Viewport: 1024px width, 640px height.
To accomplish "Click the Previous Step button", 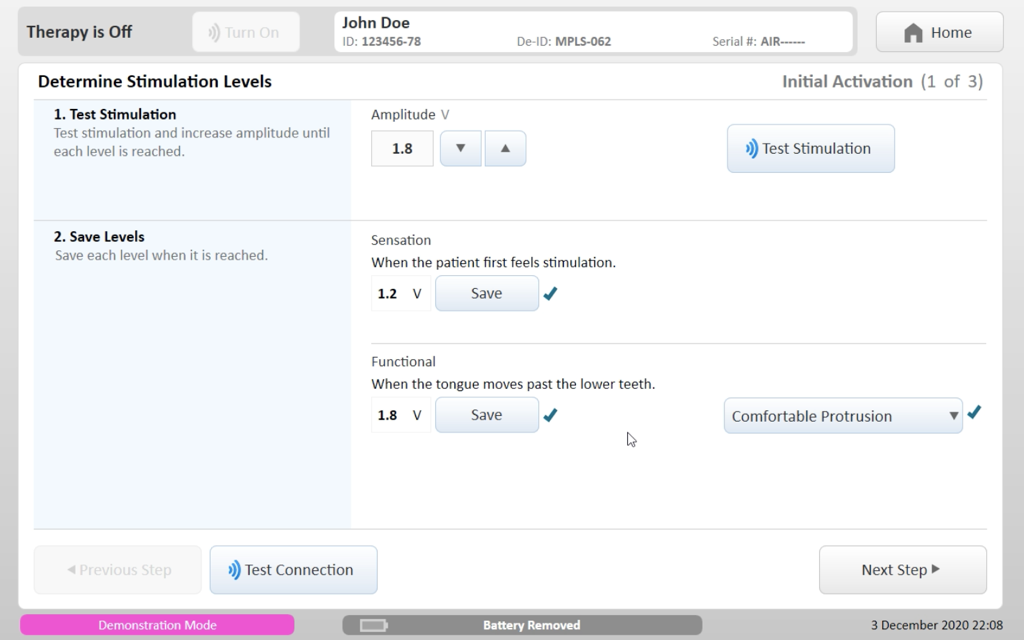I will pos(118,569).
